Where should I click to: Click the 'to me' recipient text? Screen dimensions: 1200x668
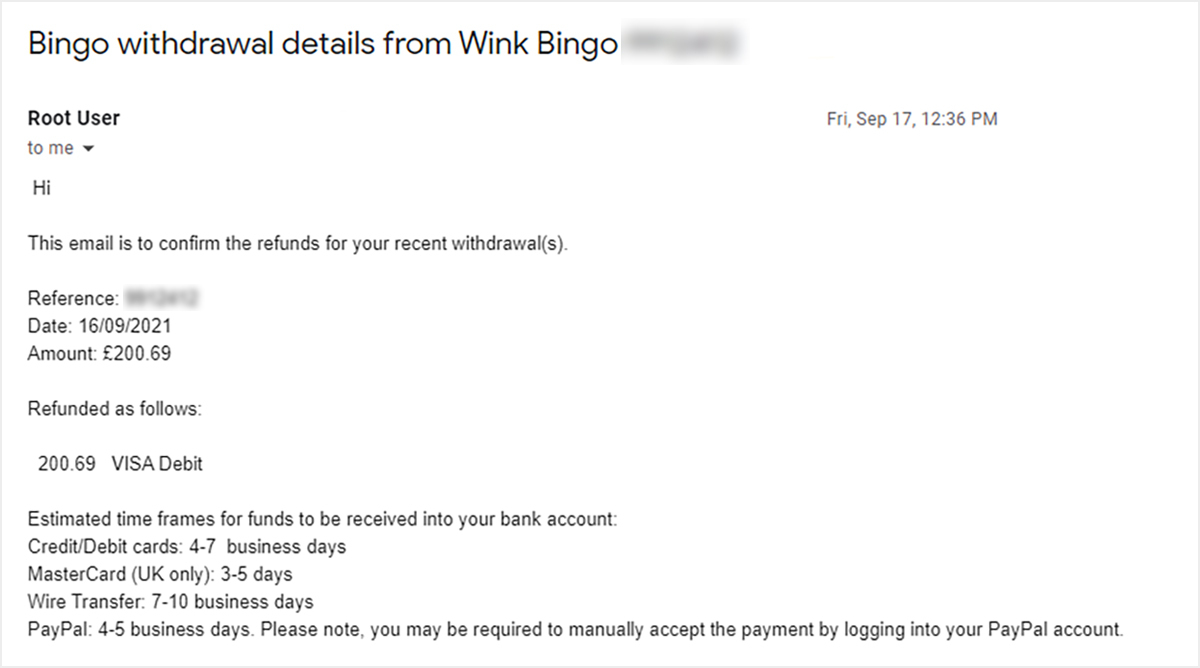point(50,148)
